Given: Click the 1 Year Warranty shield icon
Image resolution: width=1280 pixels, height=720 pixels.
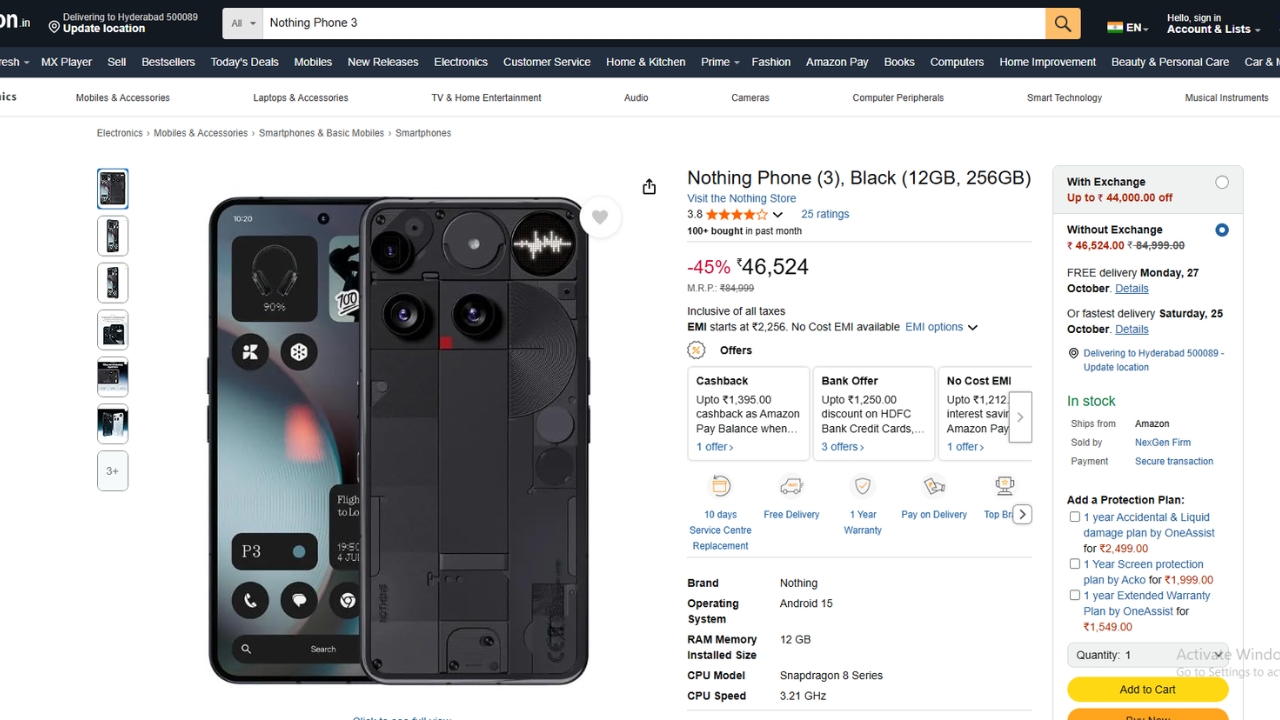Looking at the screenshot, I should point(862,487).
